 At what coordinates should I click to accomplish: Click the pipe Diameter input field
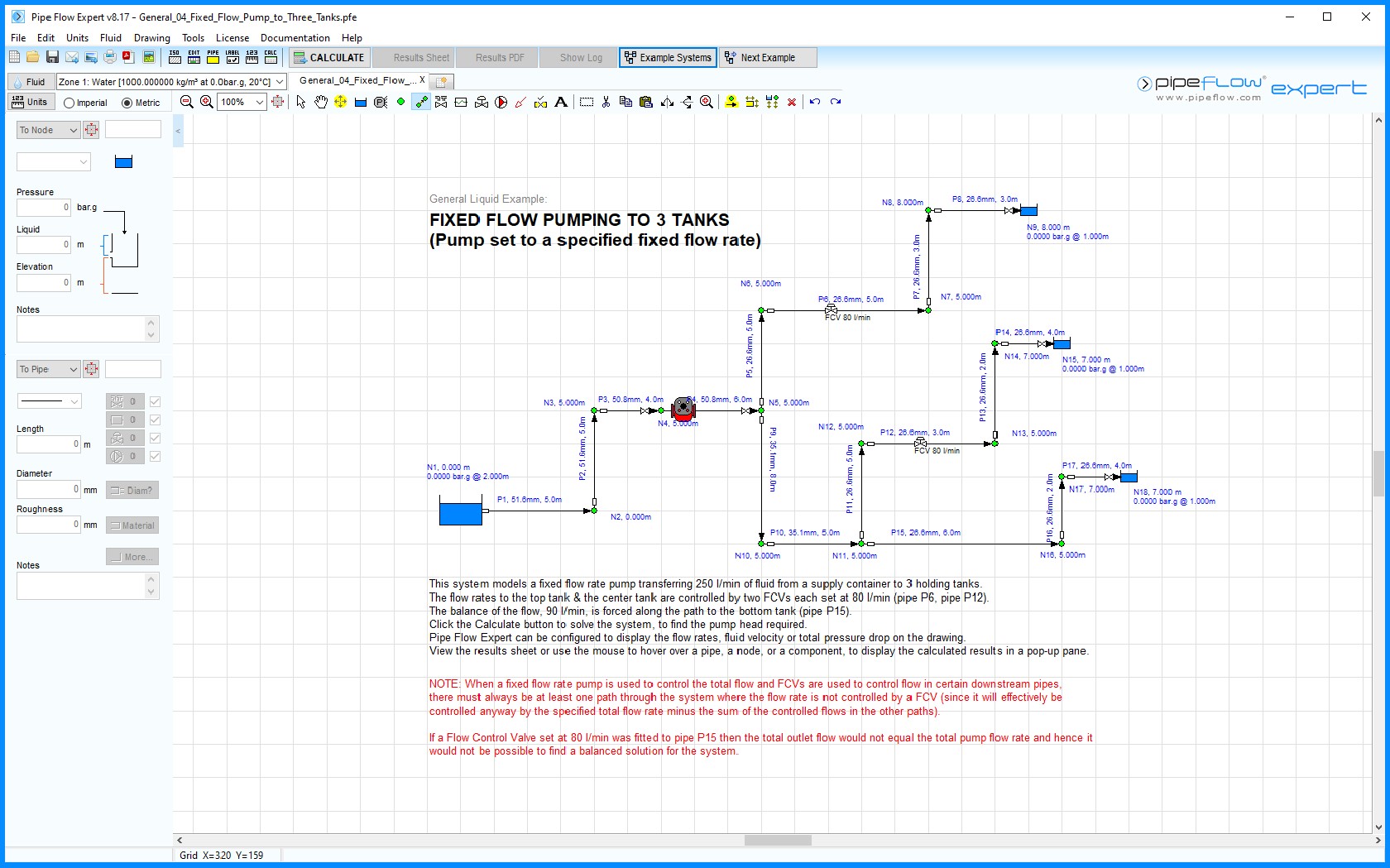pos(49,490)
